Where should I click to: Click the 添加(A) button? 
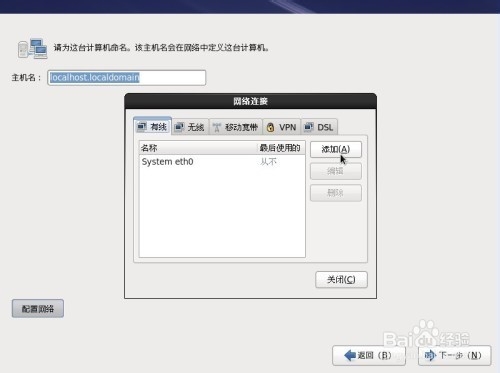[x=336, y=149]
